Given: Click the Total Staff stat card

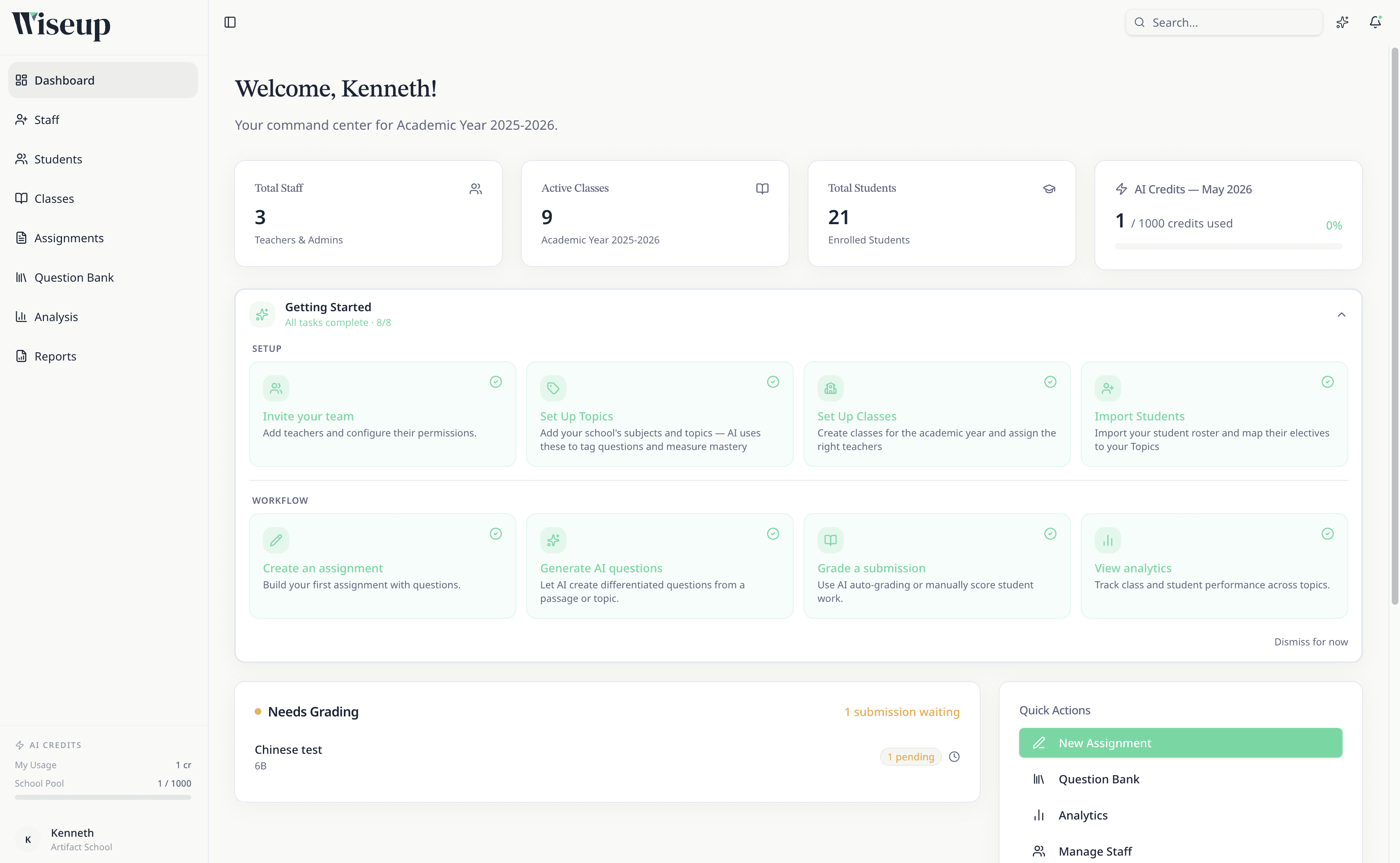Looking at the screenshot, I should tap(368, 213).
